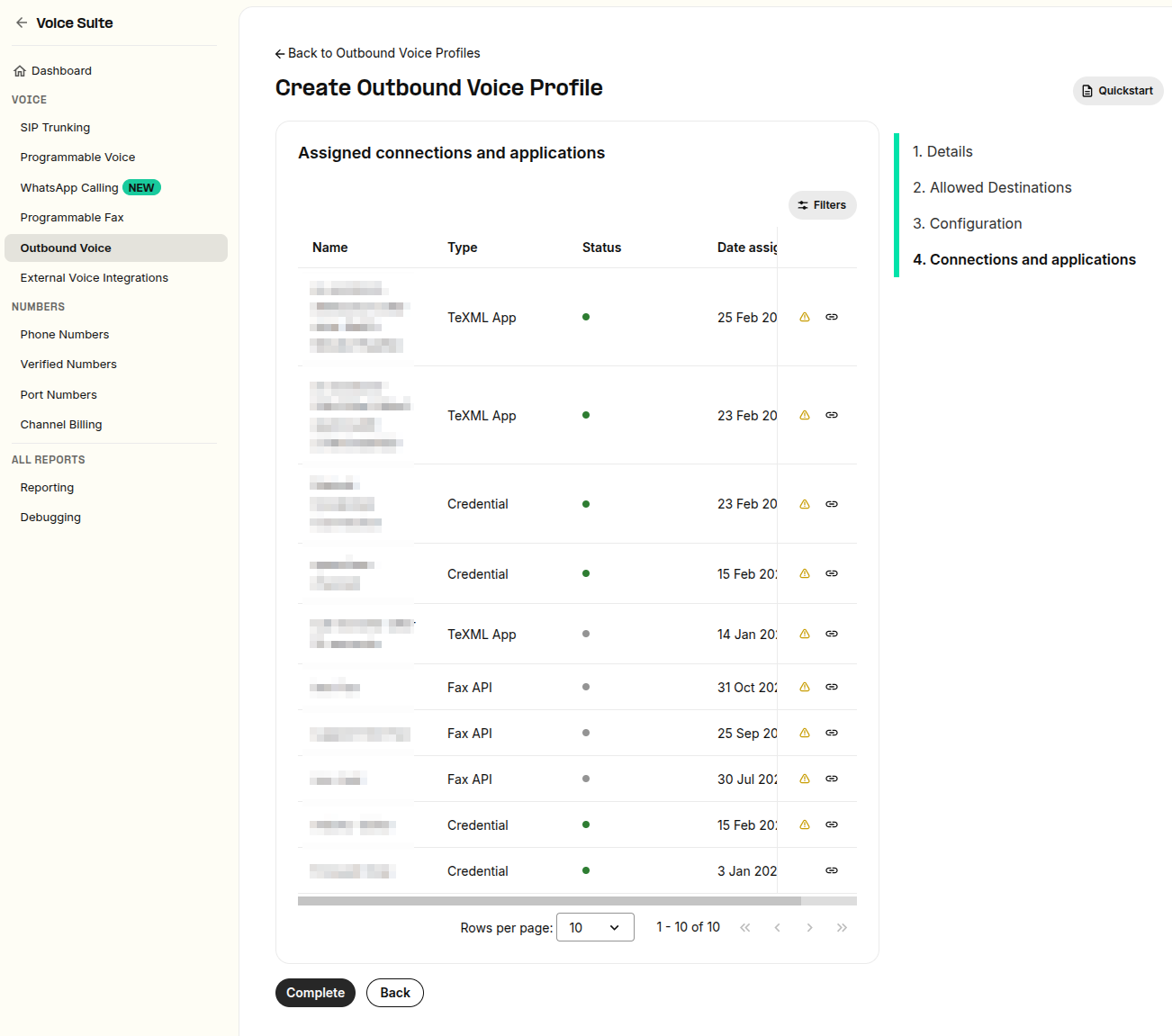Click the horizontal table scrollbar
1172x1036 pixels.
click(549, 900)
